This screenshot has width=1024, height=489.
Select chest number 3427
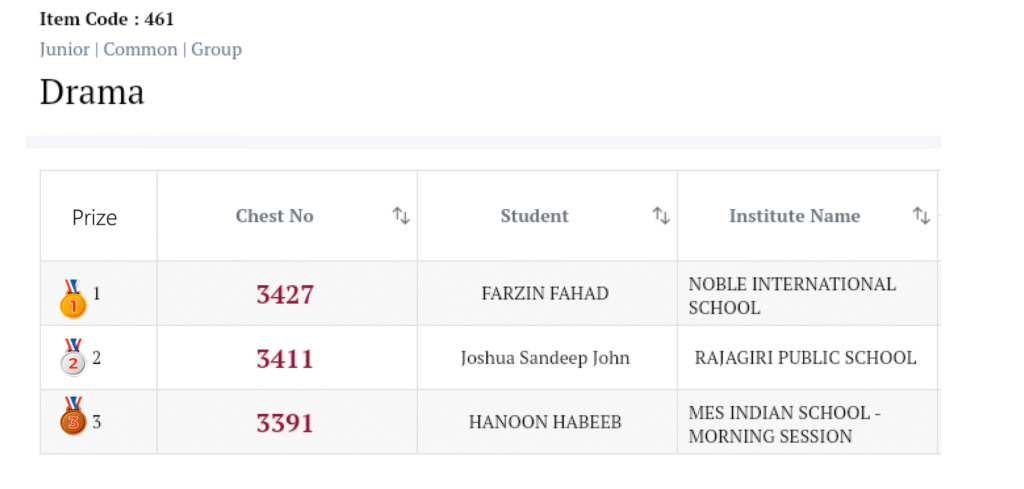(x=285, y=294)
